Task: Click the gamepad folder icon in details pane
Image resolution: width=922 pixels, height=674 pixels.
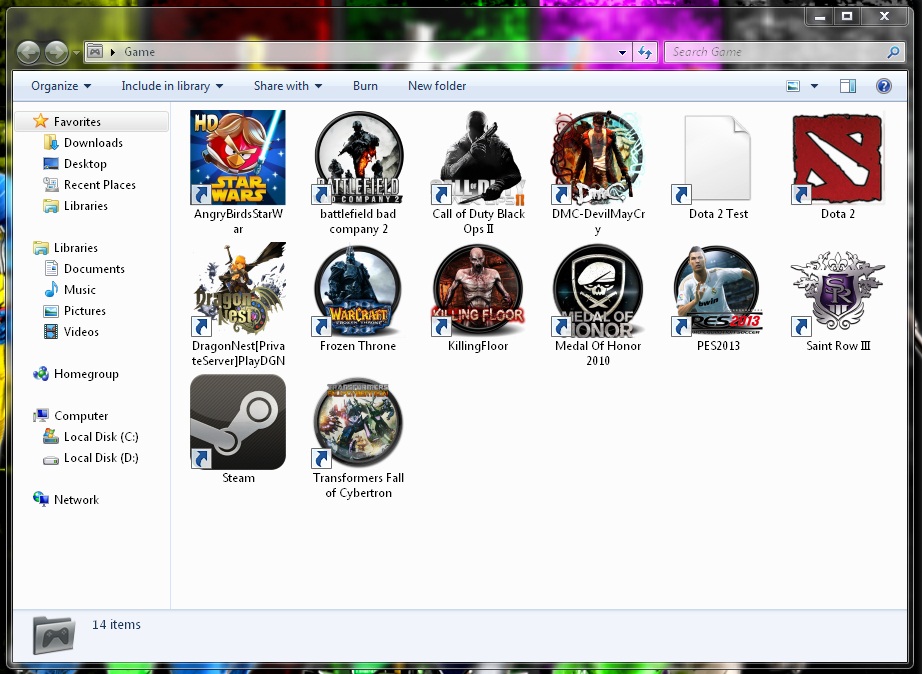Action: [54, 635]
